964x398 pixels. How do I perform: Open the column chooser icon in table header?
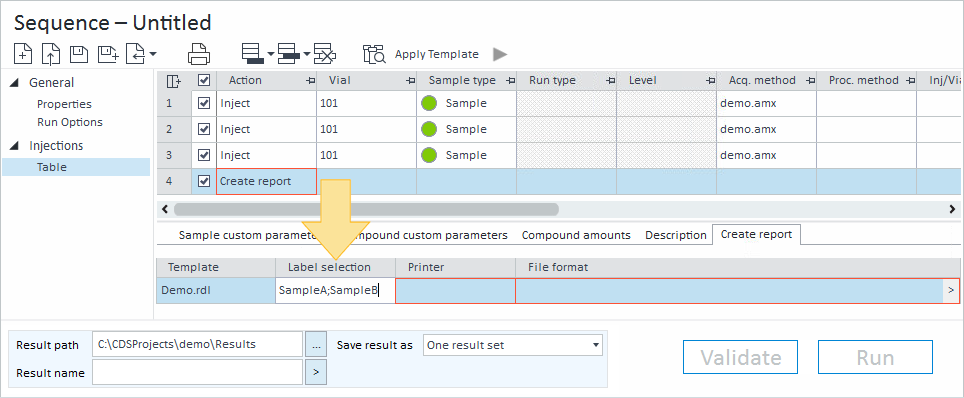174,81
